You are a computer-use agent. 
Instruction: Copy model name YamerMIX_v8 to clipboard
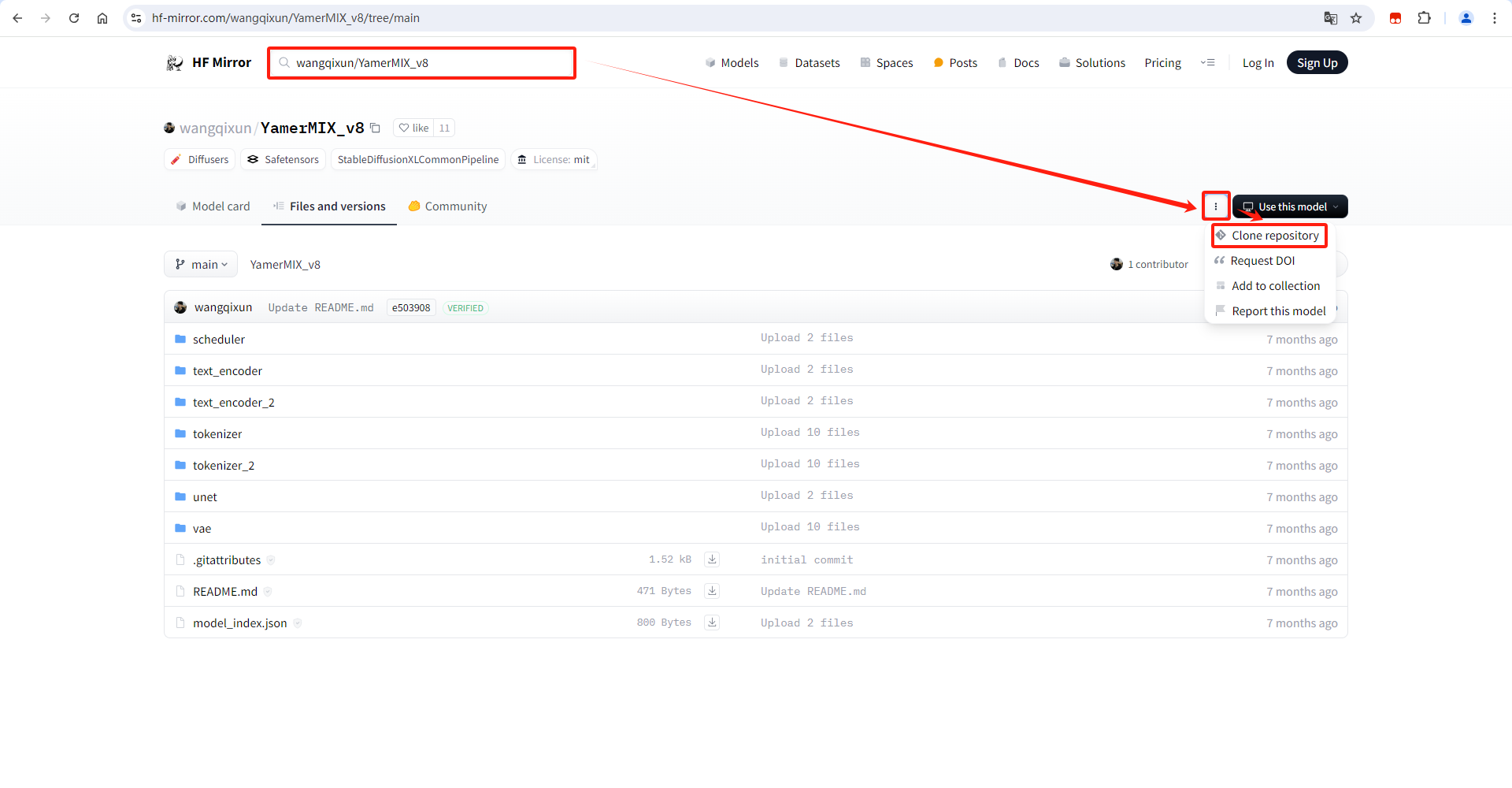[376, 128]
